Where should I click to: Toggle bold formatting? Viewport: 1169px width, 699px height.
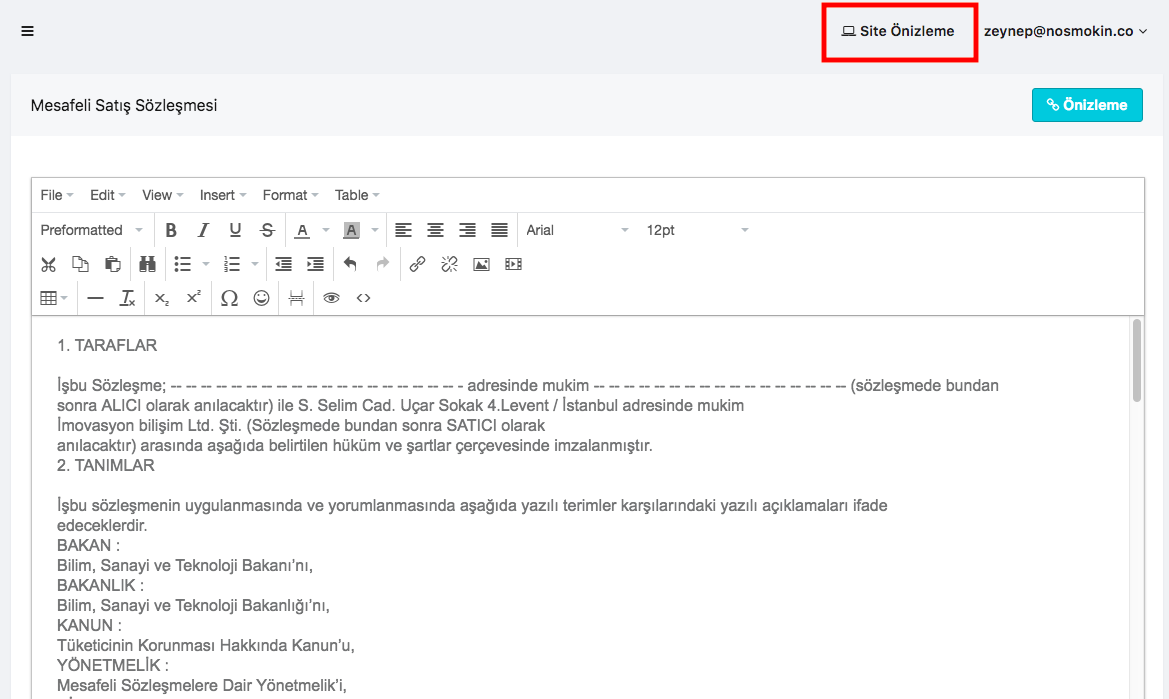[x=171, y=230]
